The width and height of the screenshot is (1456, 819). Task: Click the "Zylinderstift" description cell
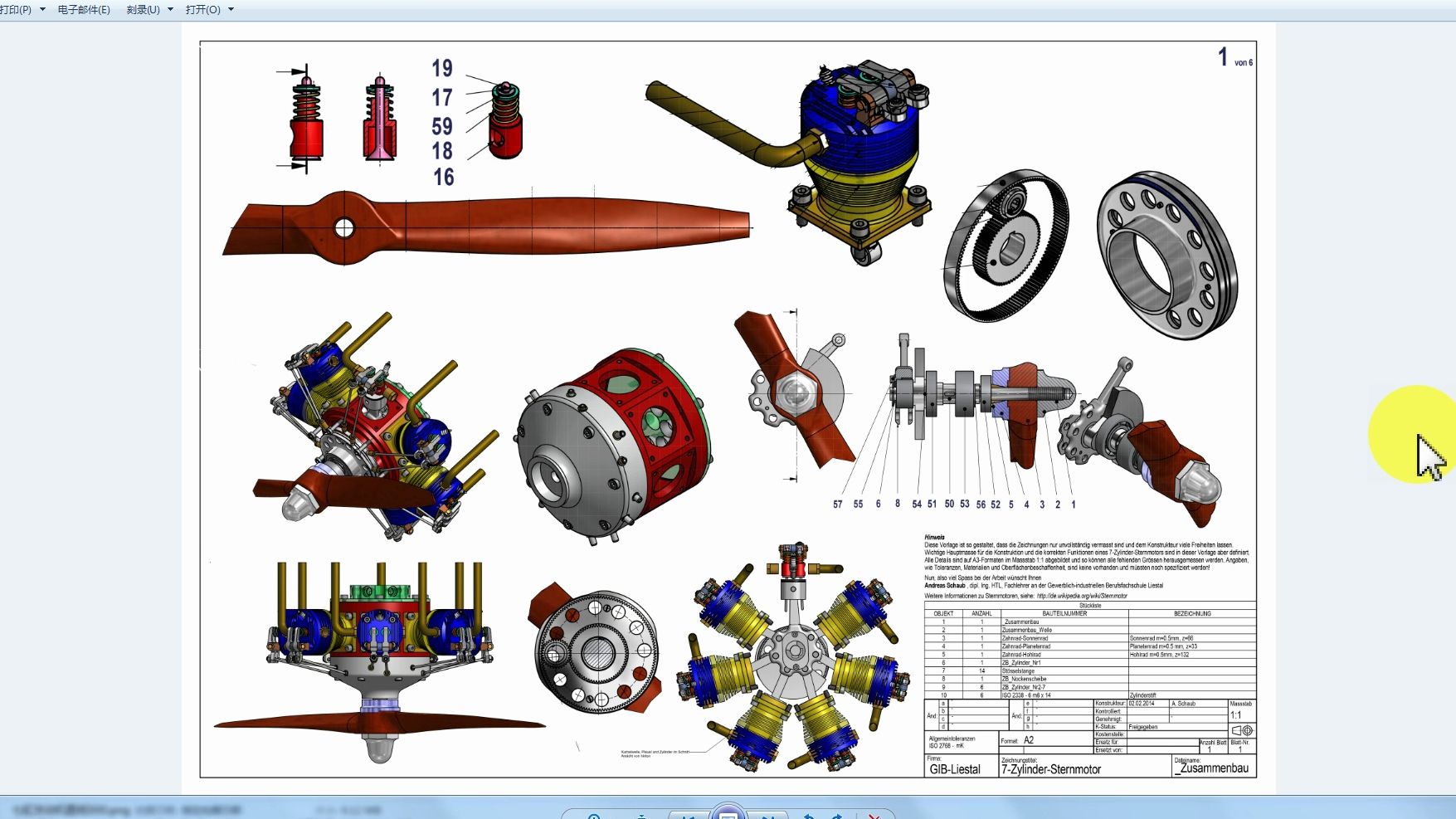click(1143, 695)
